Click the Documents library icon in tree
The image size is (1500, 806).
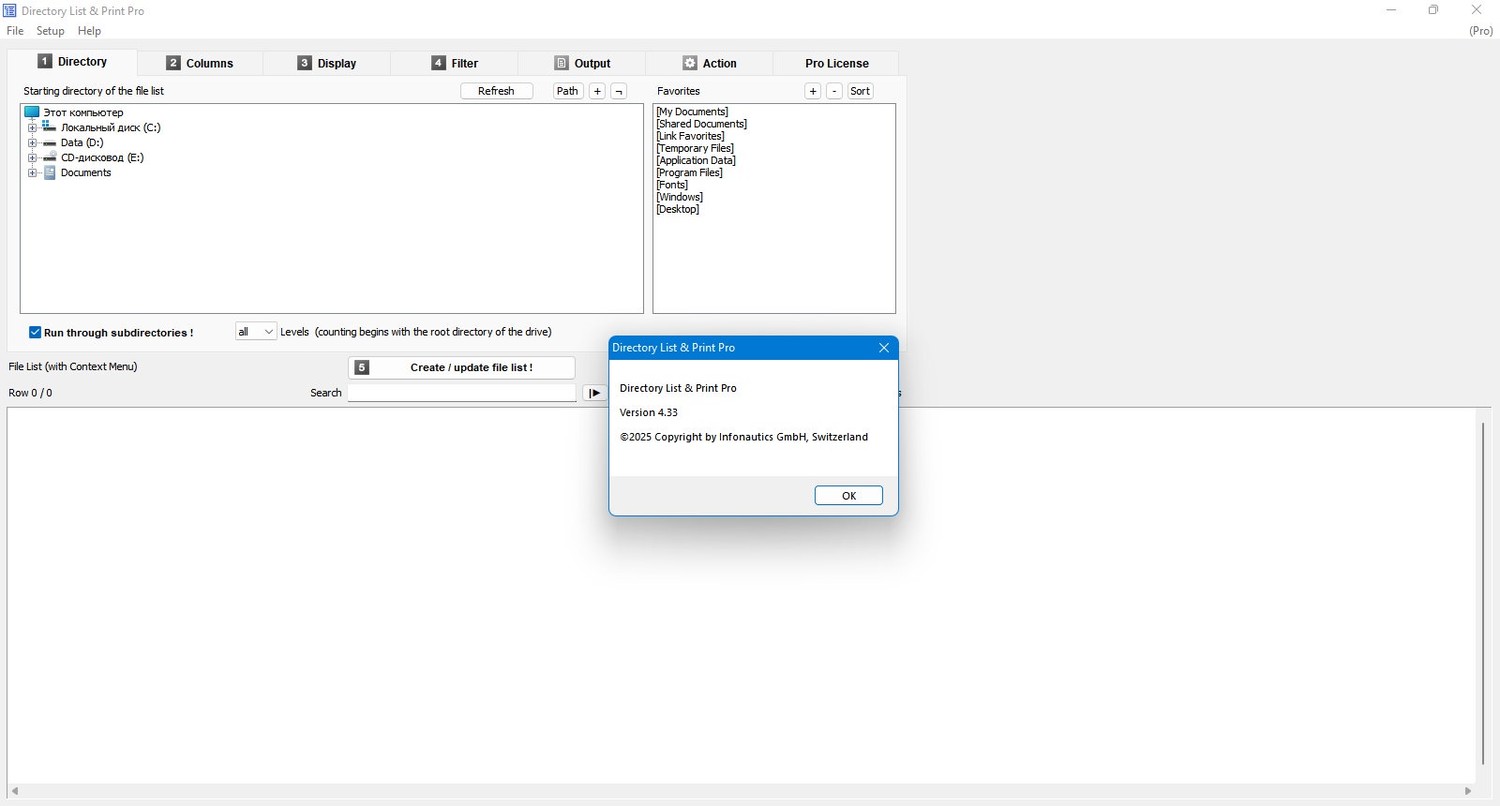pyautogui.click(x=49, y=172)
